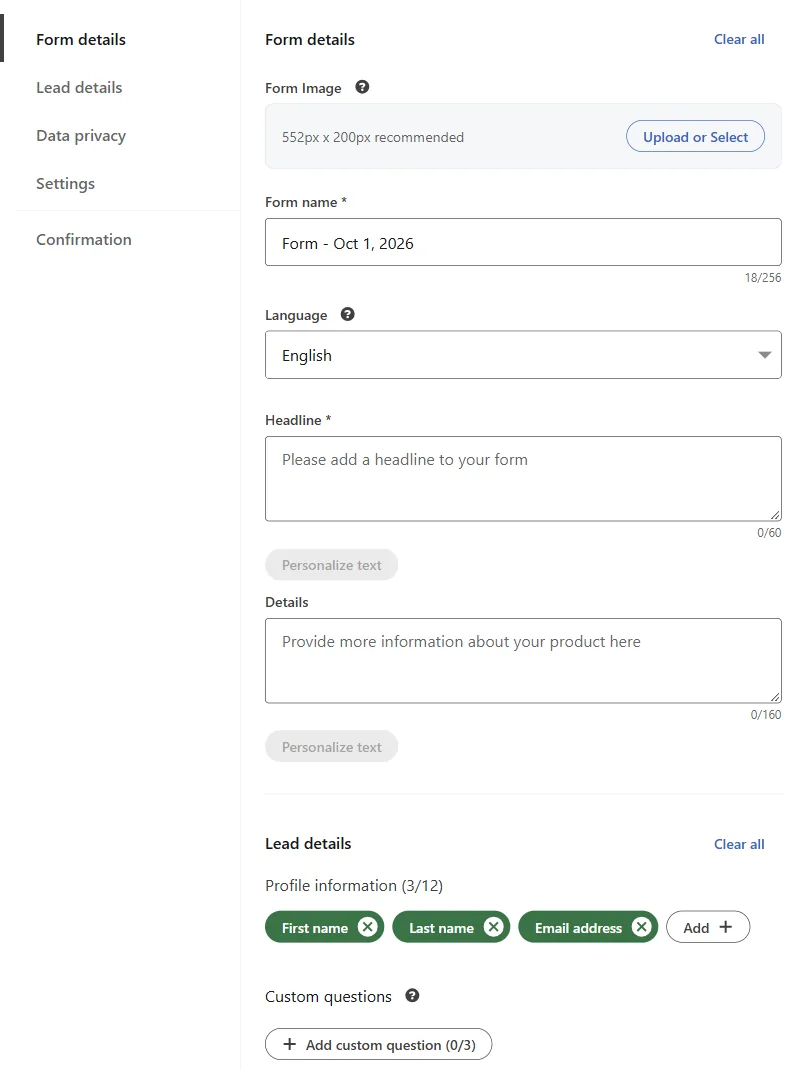
Task: Click the Language dropdown arrow
Action: coord(765,355)
